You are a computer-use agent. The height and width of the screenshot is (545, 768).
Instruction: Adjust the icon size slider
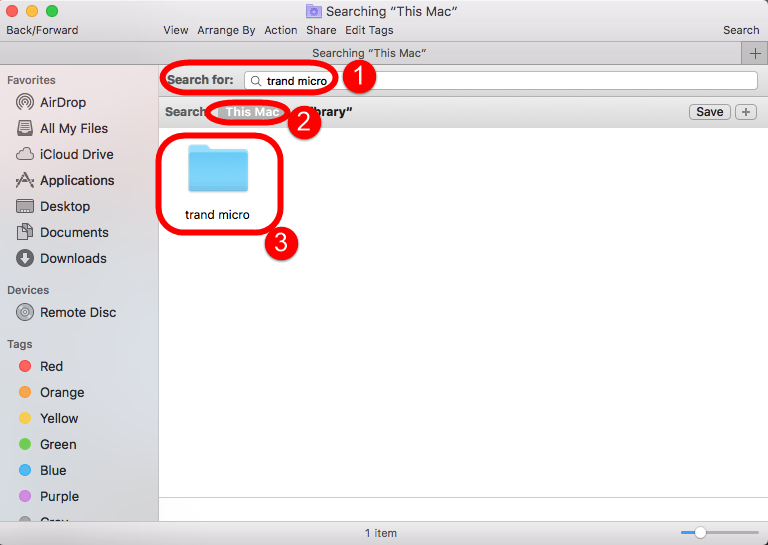point(720,532)
